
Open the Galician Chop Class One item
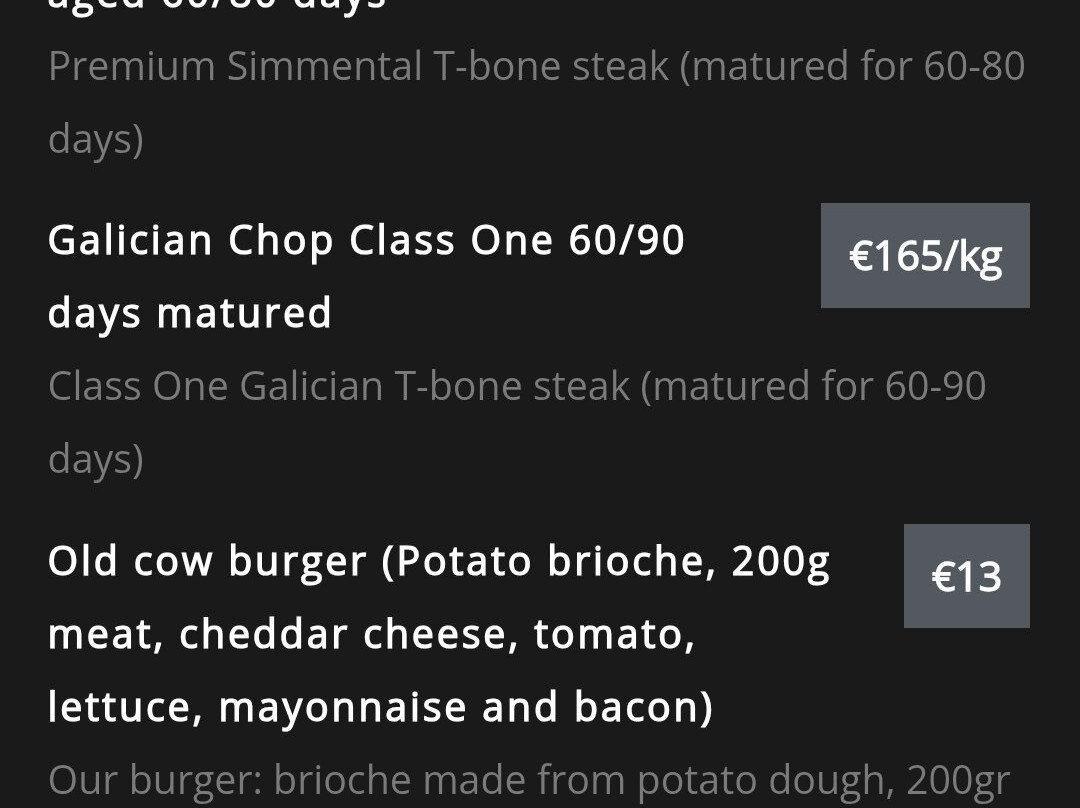coord(366,241)
